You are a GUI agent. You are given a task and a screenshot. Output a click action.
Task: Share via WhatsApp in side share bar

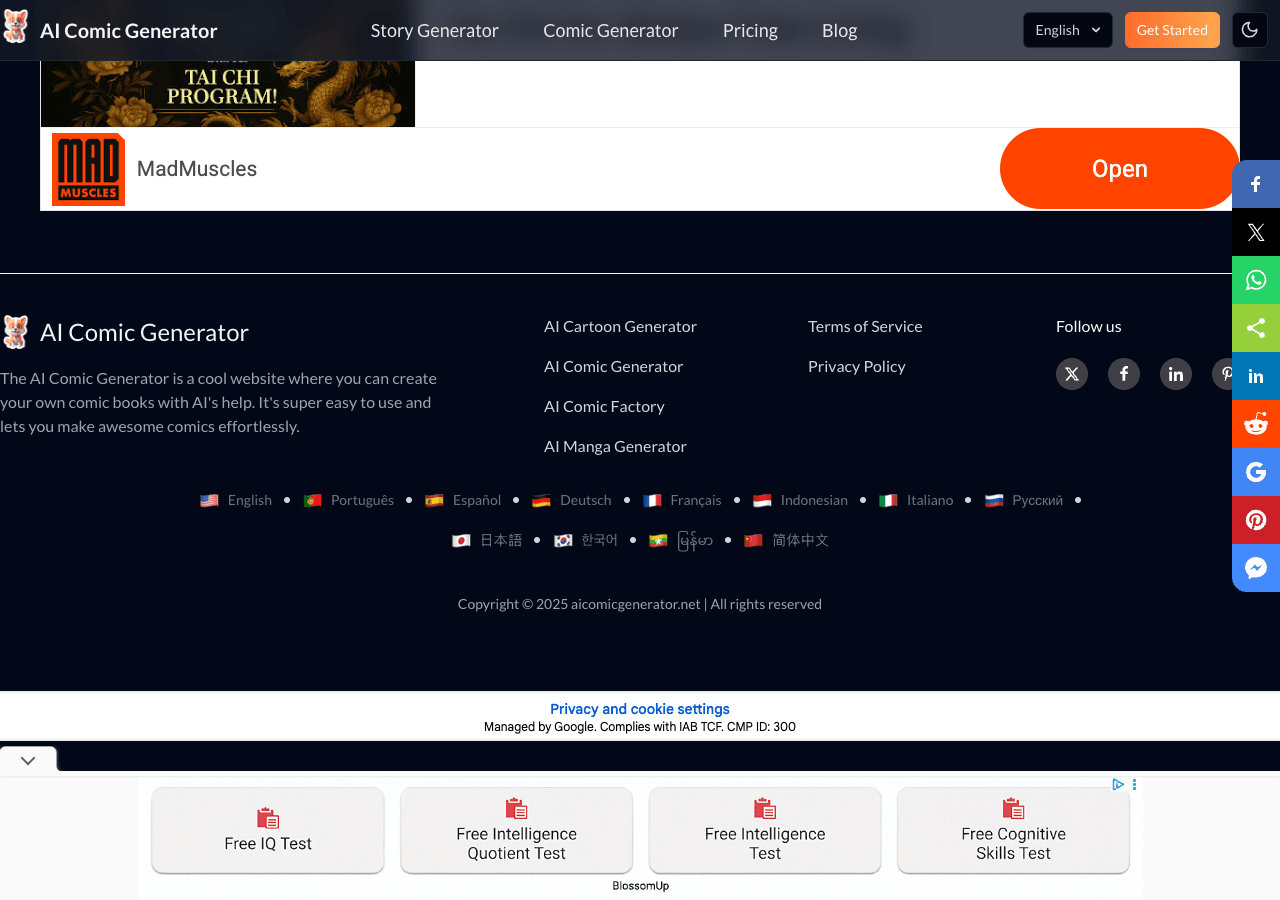1256,280
